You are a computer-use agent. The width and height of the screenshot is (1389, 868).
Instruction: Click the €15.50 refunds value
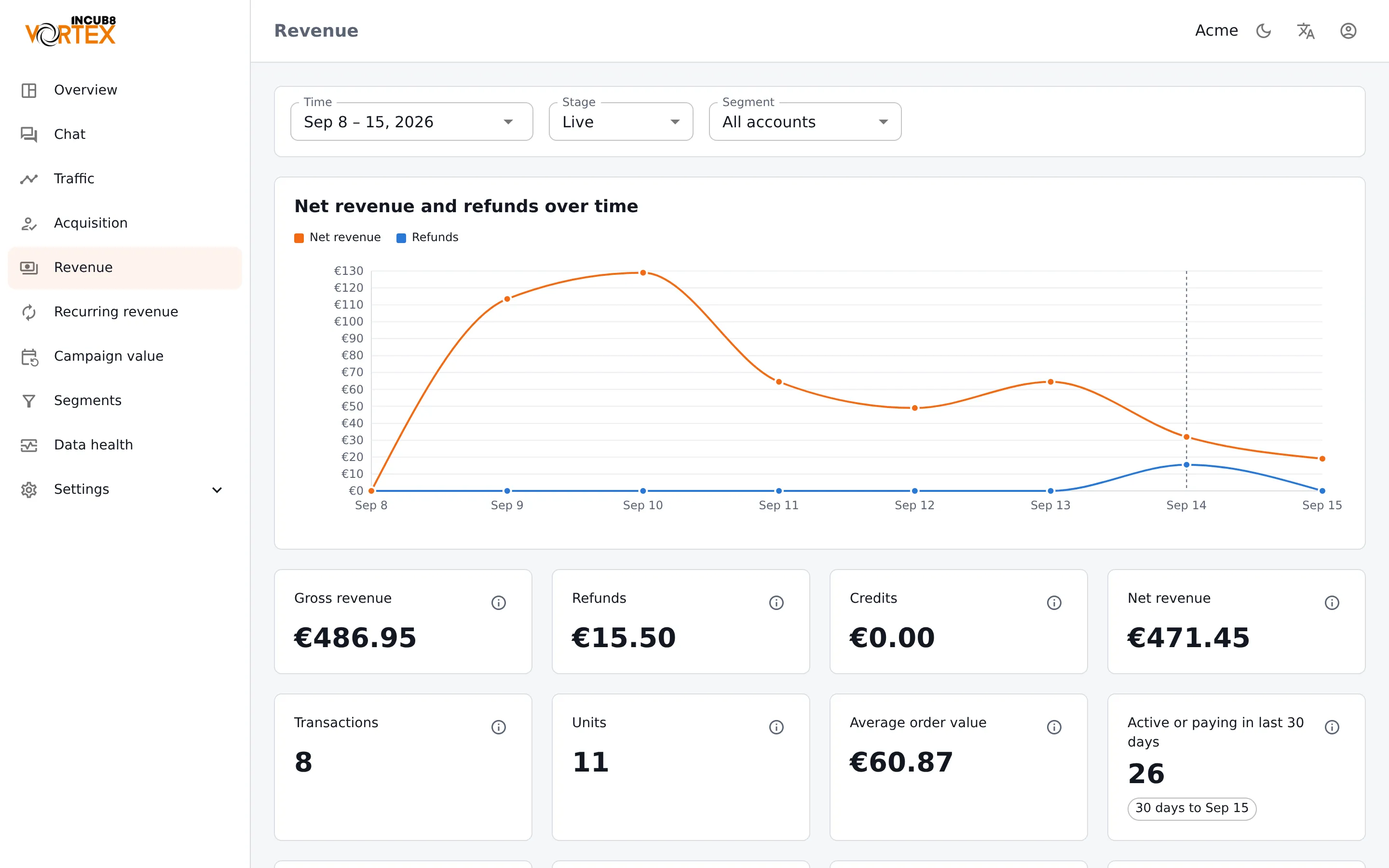[624, 638]
